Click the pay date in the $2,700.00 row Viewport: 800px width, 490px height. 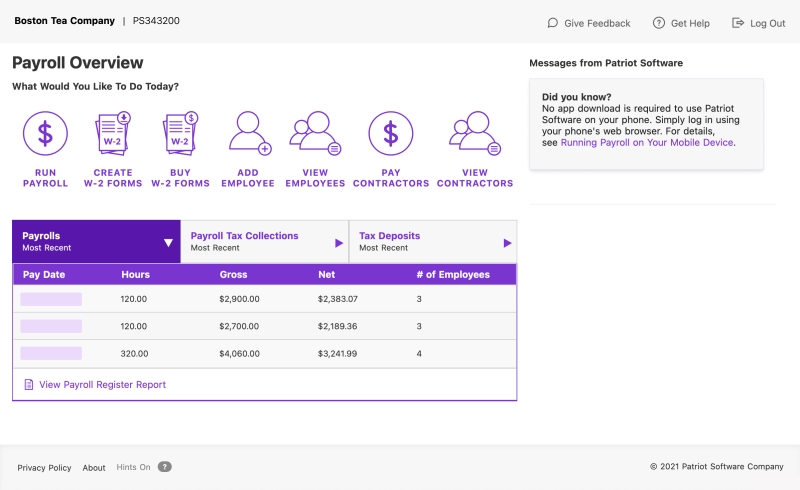(51, 326)
